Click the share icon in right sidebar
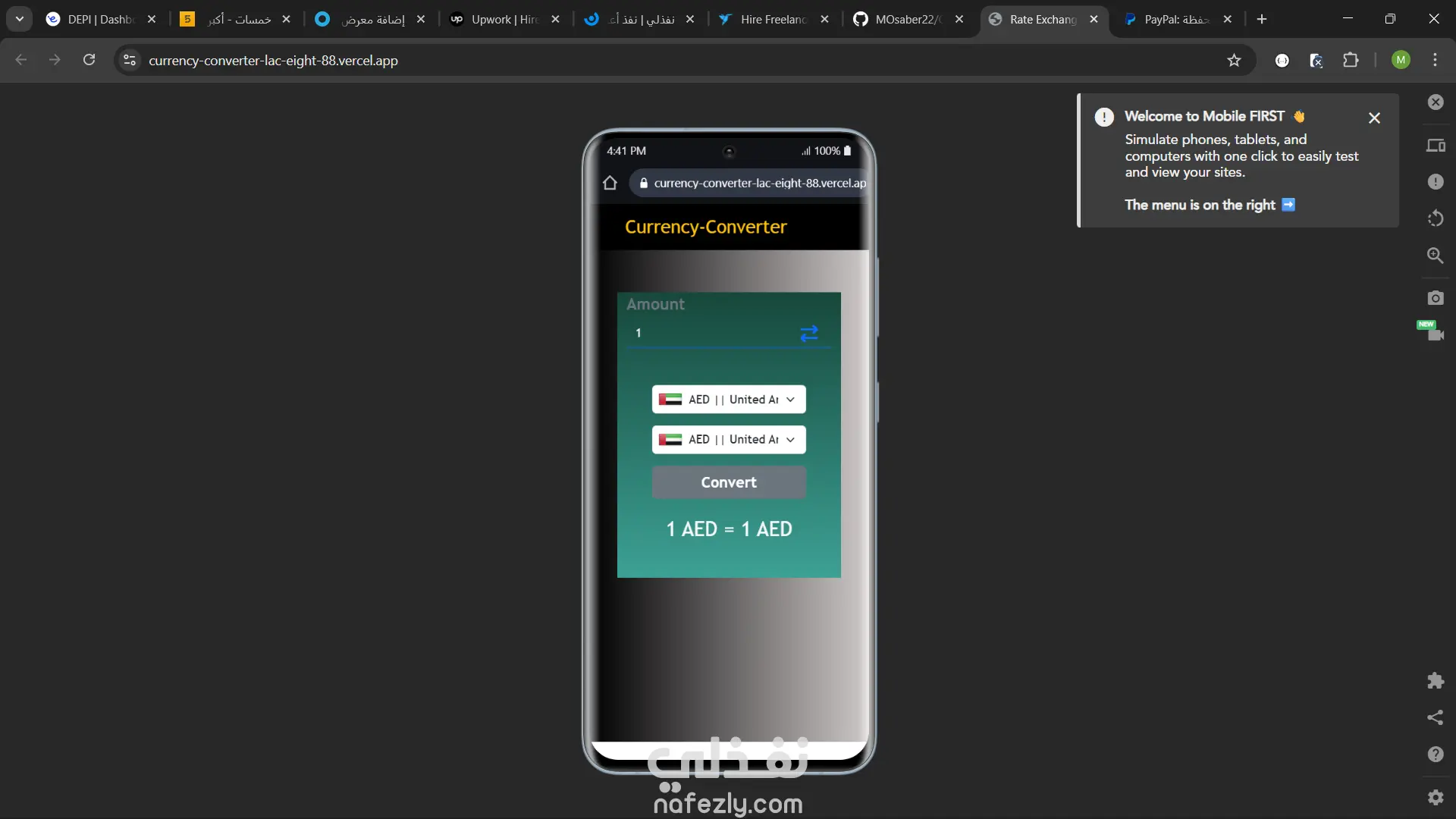This screenshot has height=819, width=1456. coord(1436,717)
